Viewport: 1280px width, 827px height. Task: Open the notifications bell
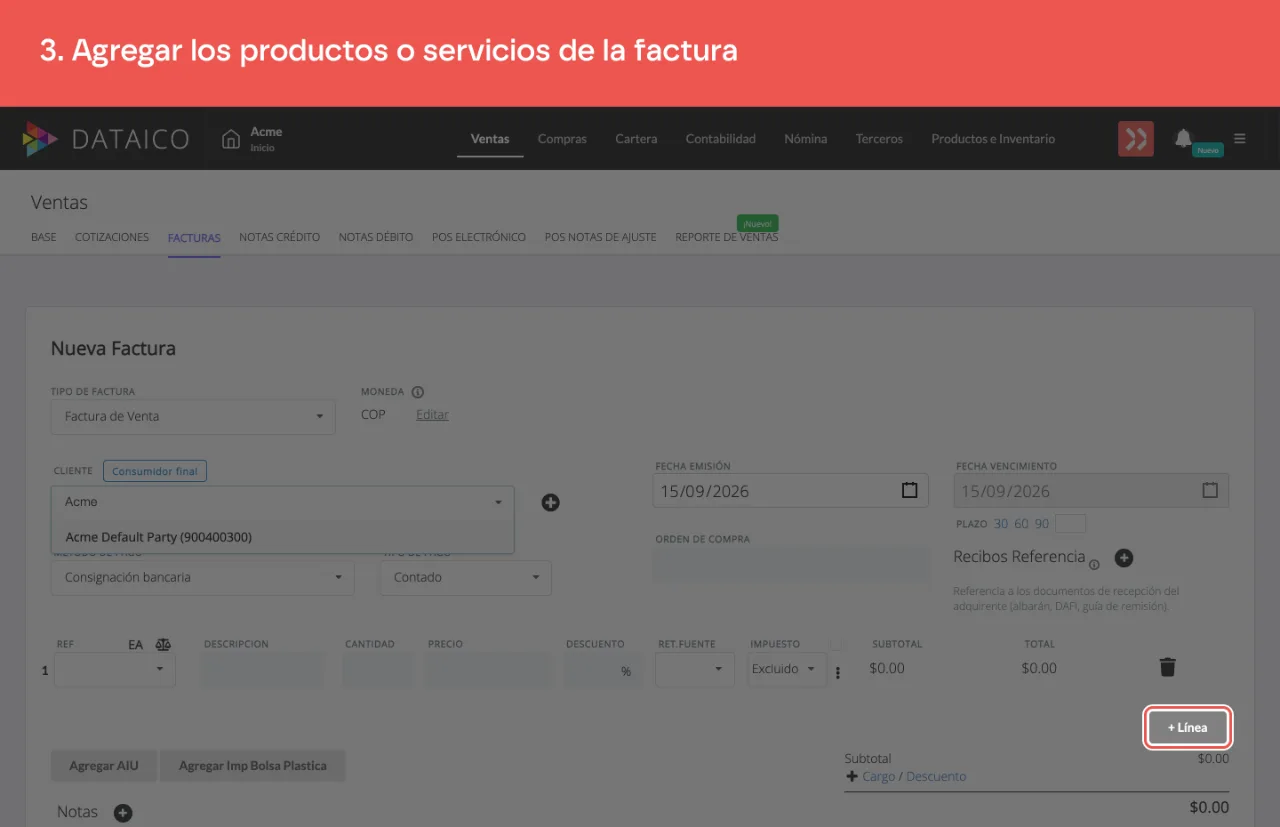[1184, 138]
